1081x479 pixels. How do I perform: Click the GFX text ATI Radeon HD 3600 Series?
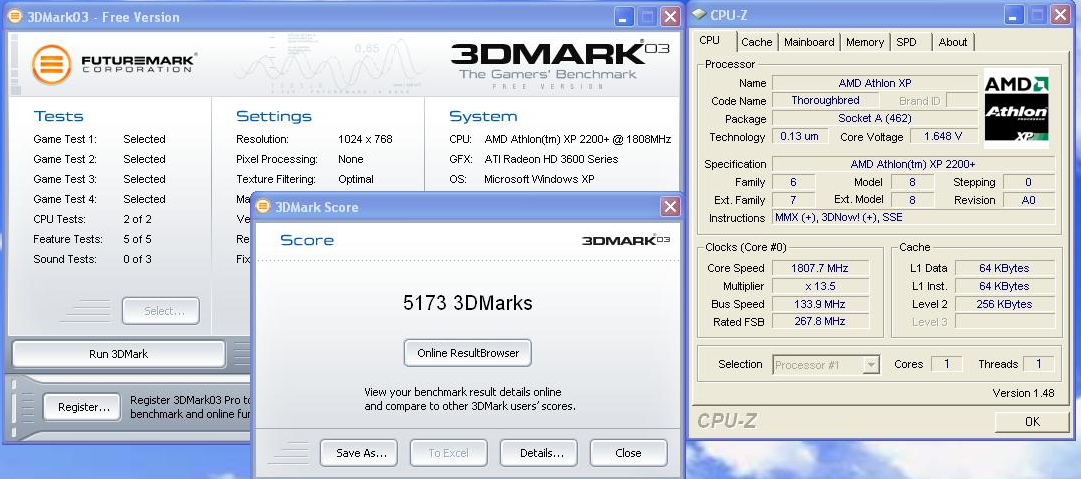pos(551,159)
